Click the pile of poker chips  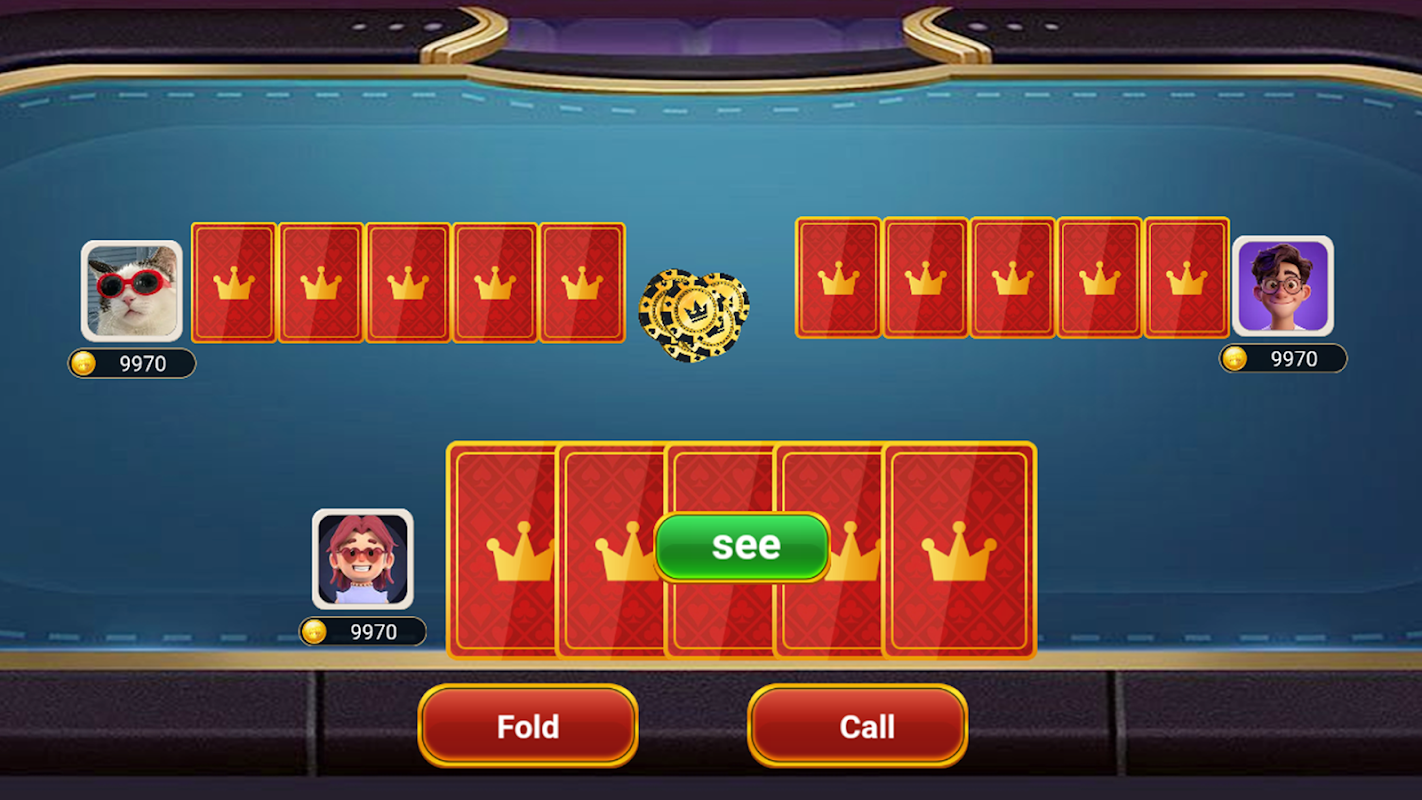(694, 315)
